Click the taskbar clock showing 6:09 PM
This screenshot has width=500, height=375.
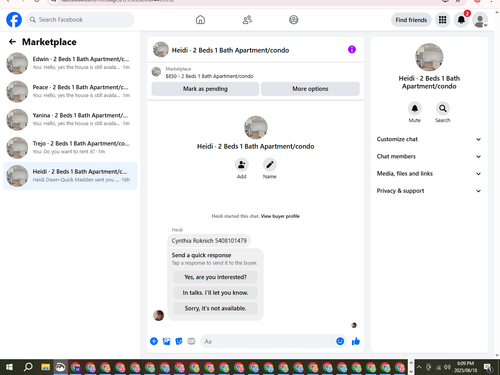[x=465, y=367]
